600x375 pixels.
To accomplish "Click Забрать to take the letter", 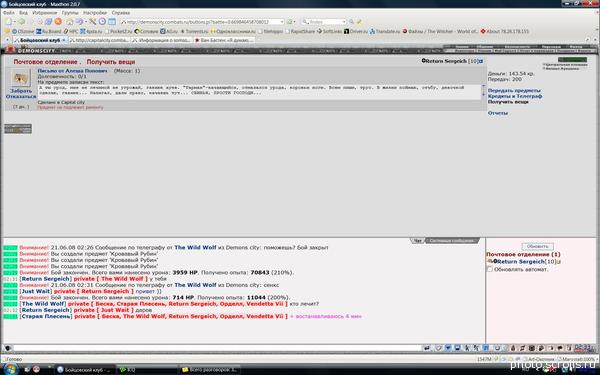I will (21, 91).
